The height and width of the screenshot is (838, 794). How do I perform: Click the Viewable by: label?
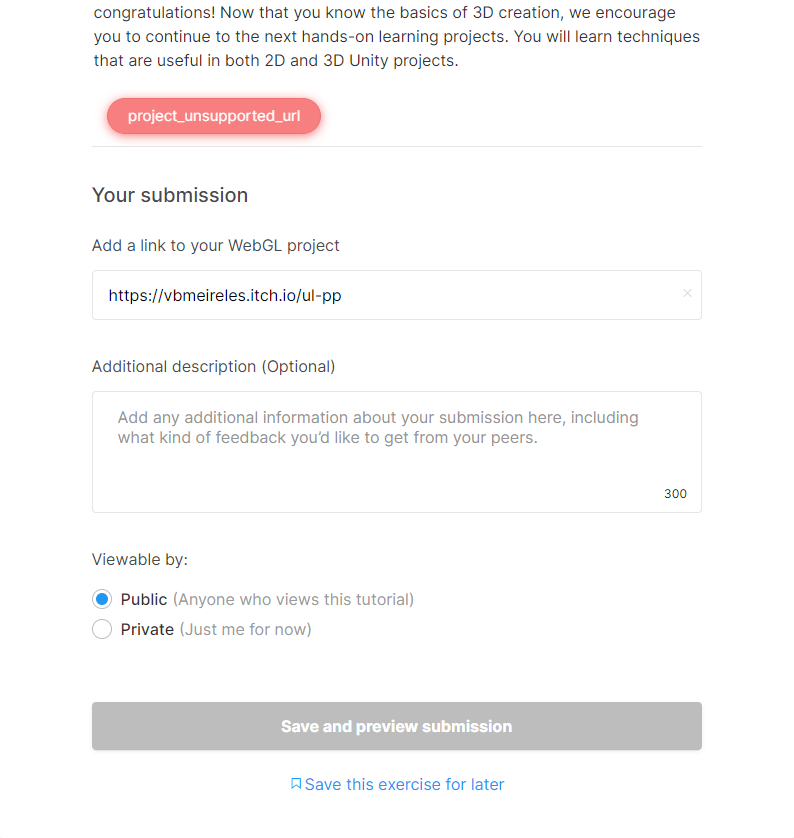coord(140,559)
